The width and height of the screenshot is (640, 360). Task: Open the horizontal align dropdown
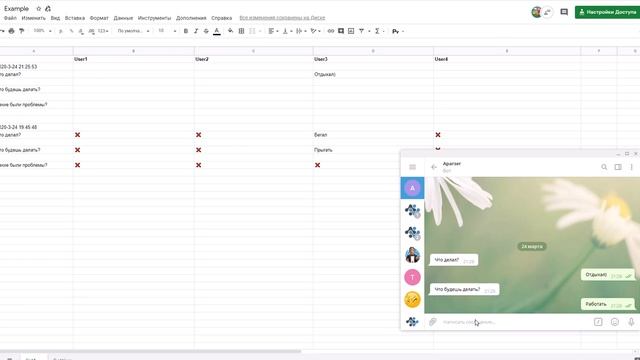click(x=273, y=31)
